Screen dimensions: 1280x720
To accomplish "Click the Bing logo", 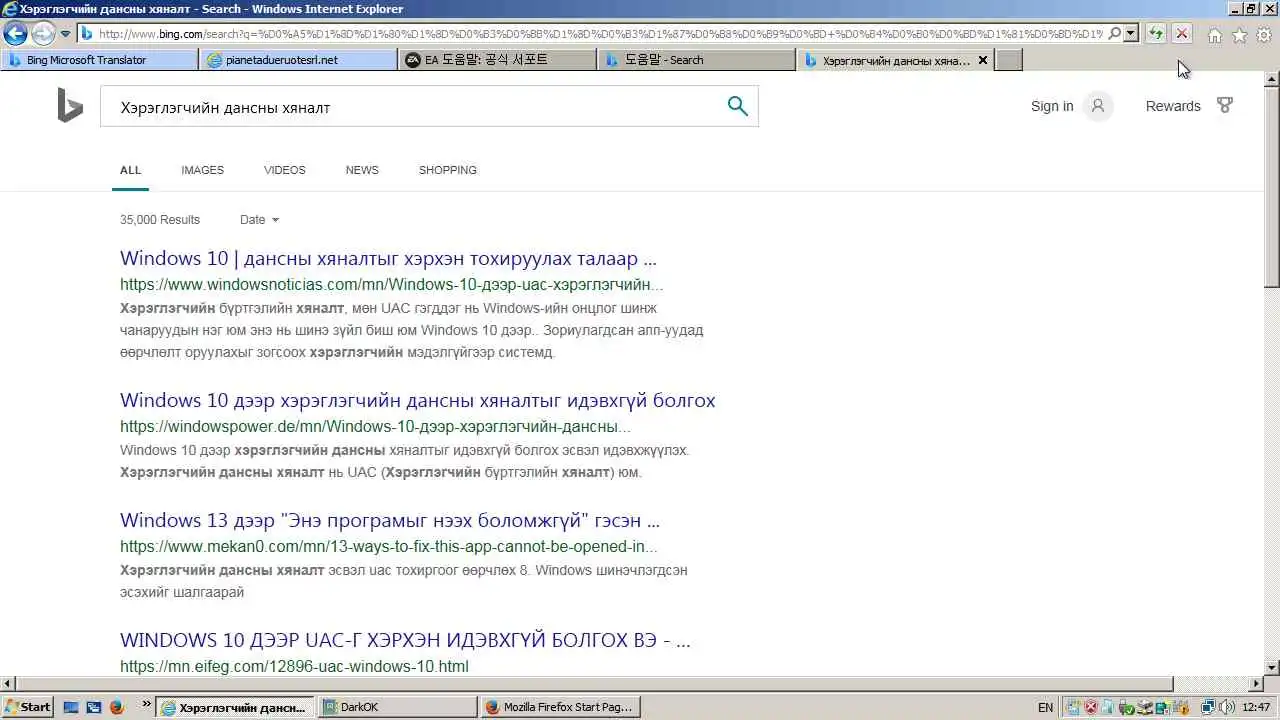I will (x=70, y=106).
